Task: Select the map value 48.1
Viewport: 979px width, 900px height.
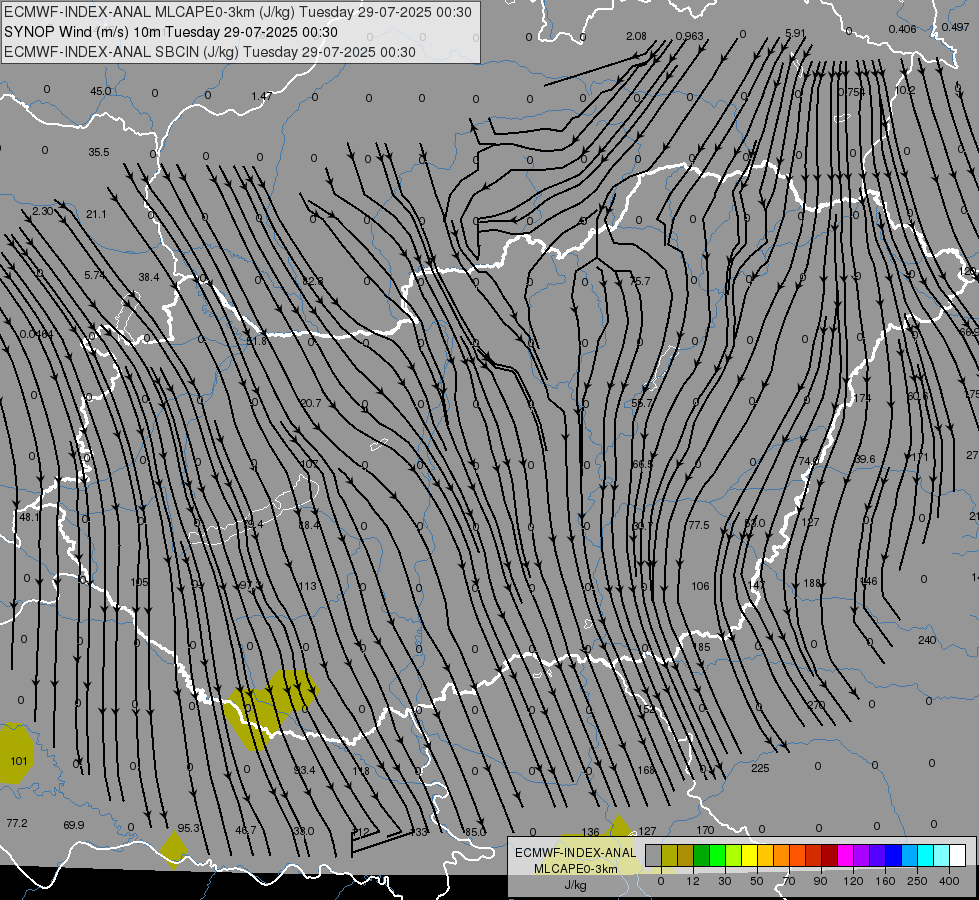Action: 29,517
